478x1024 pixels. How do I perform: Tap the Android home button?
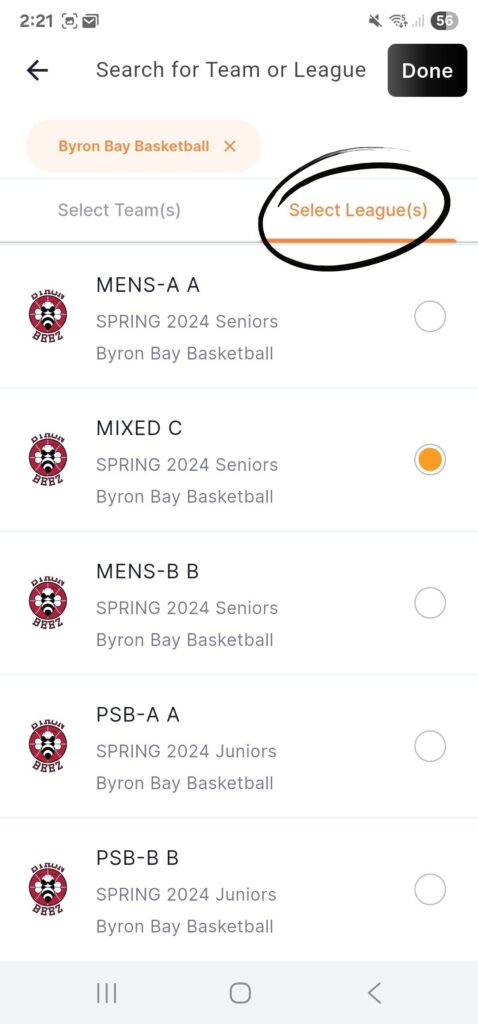click(x=240, y=993)
